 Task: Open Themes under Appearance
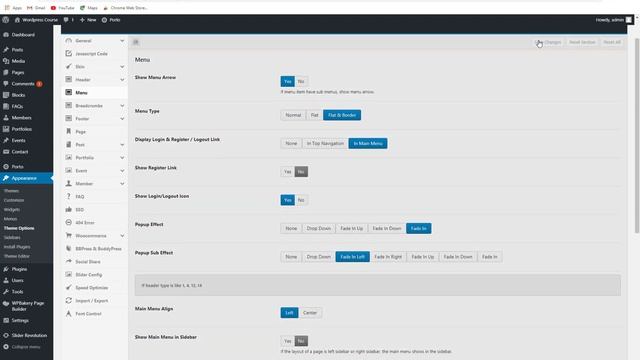pos(11,191)
